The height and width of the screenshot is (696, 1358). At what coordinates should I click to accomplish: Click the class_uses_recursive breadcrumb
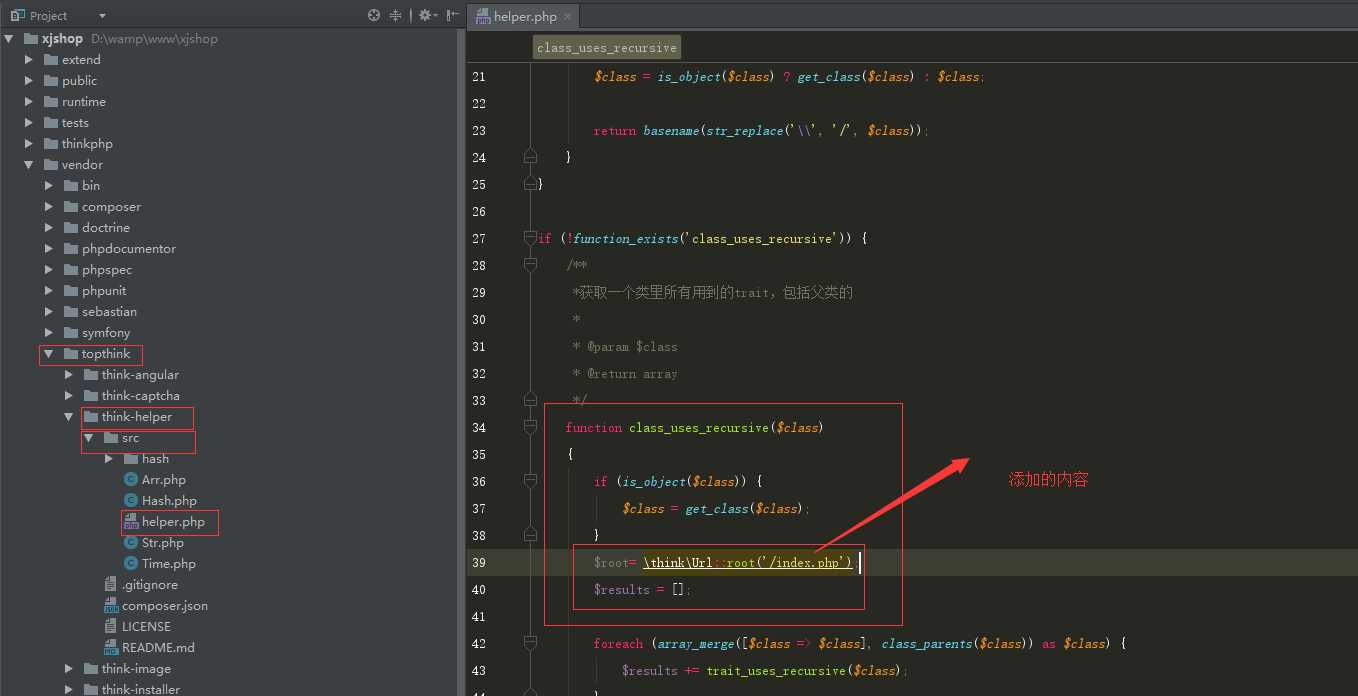tap(607, 47)
